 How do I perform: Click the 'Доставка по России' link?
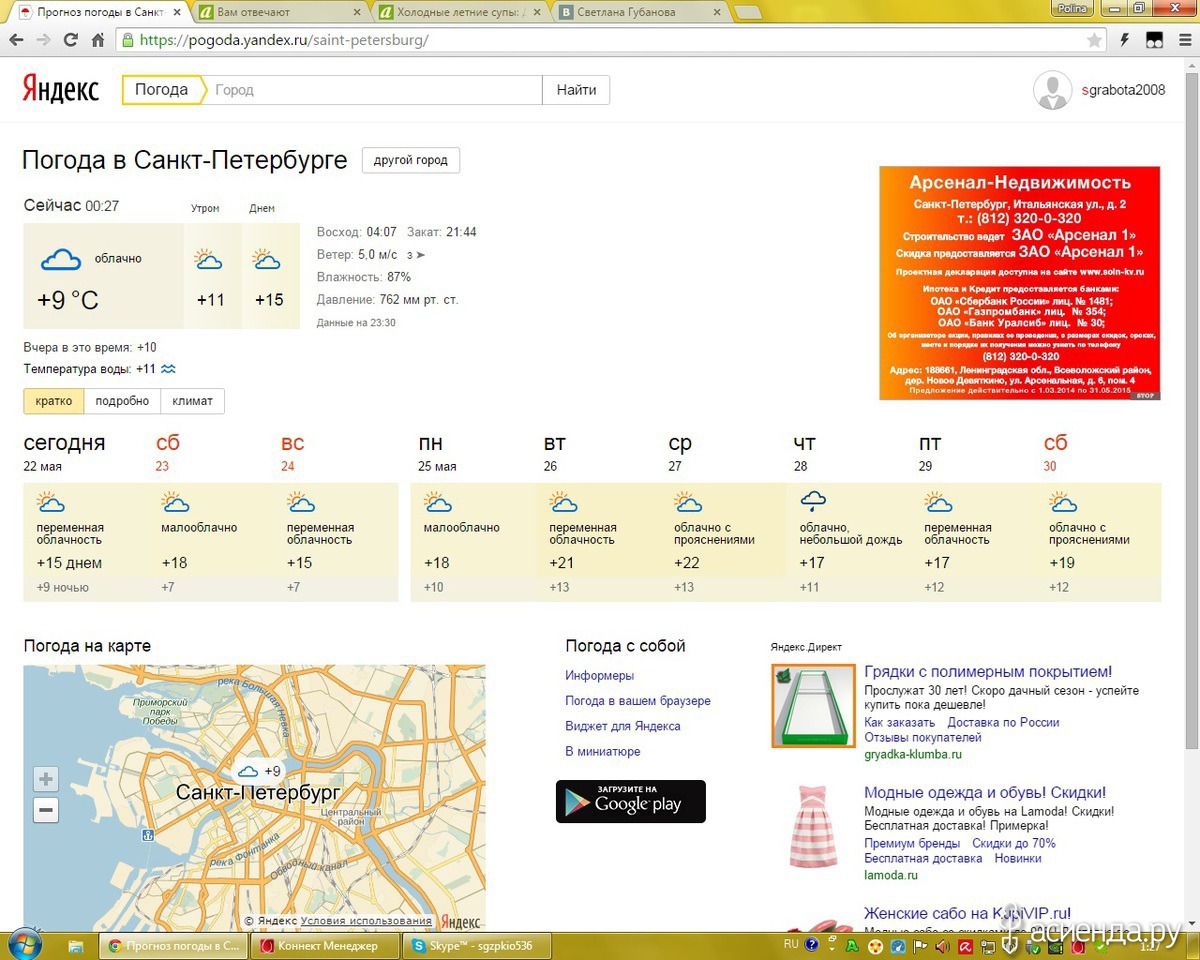tap(1003, 722)
